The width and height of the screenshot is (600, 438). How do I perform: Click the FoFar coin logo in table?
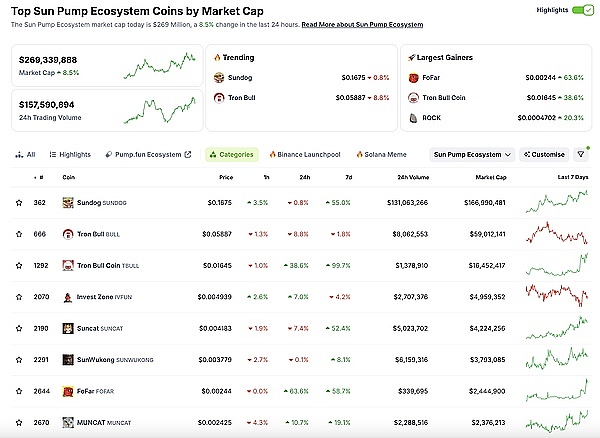click(68, 391)
